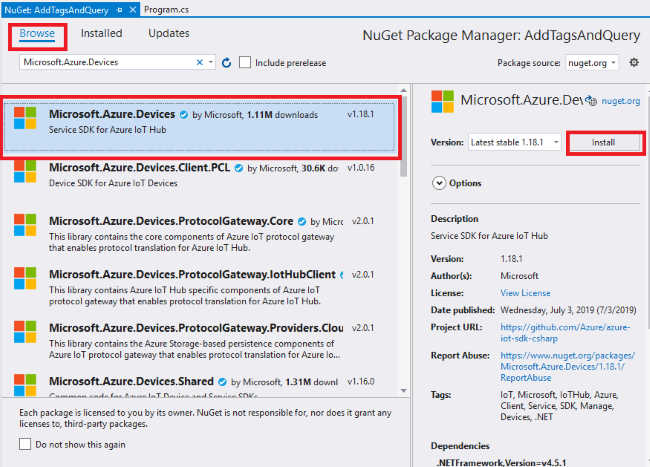Expand the Options section
The image size is (650, 467).
pyautogui.click(x=439, y=183)
